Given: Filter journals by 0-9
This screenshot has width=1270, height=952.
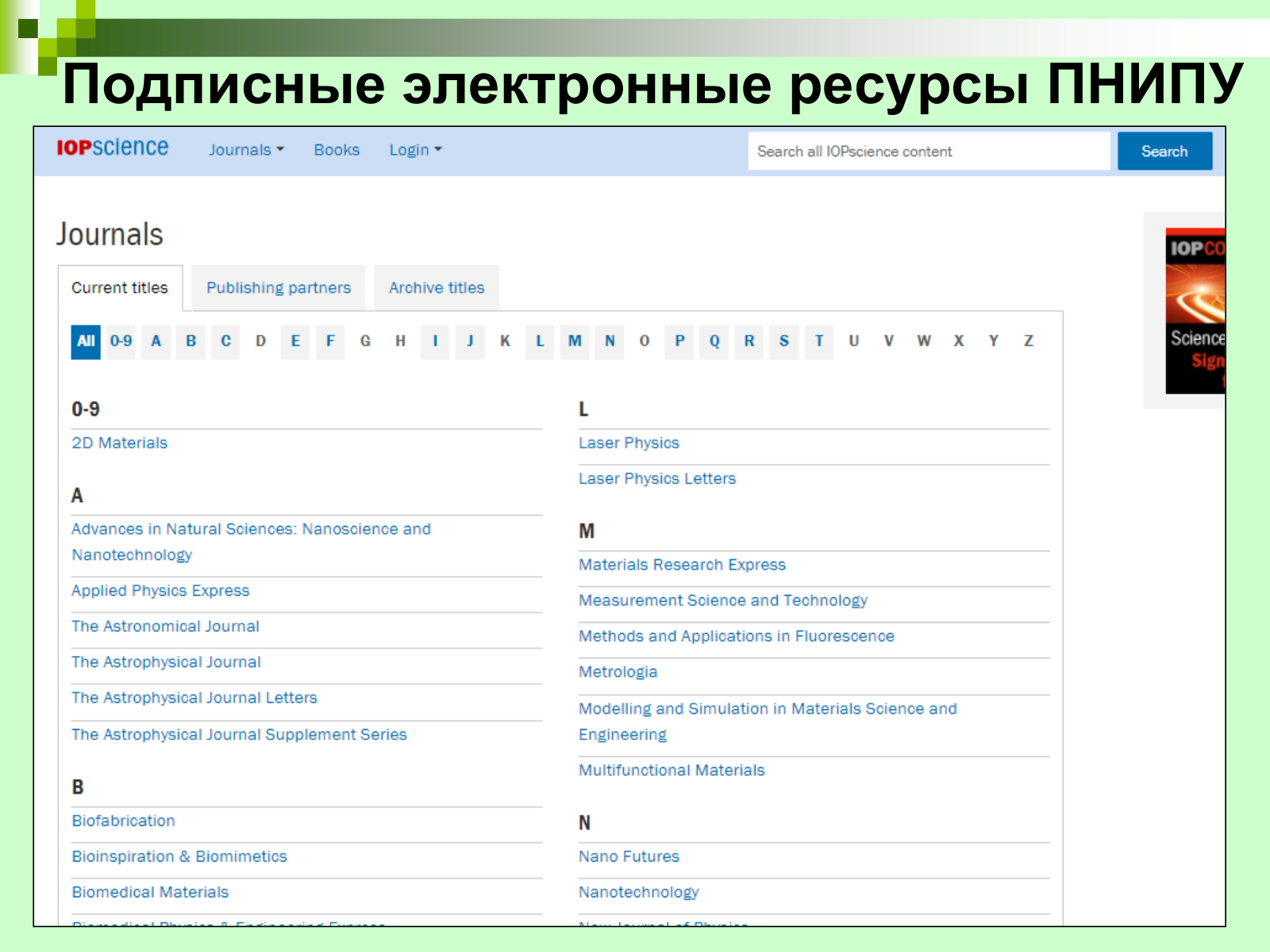Looking at the screenshot, I should pyautogui.click(x=121, y=342).
